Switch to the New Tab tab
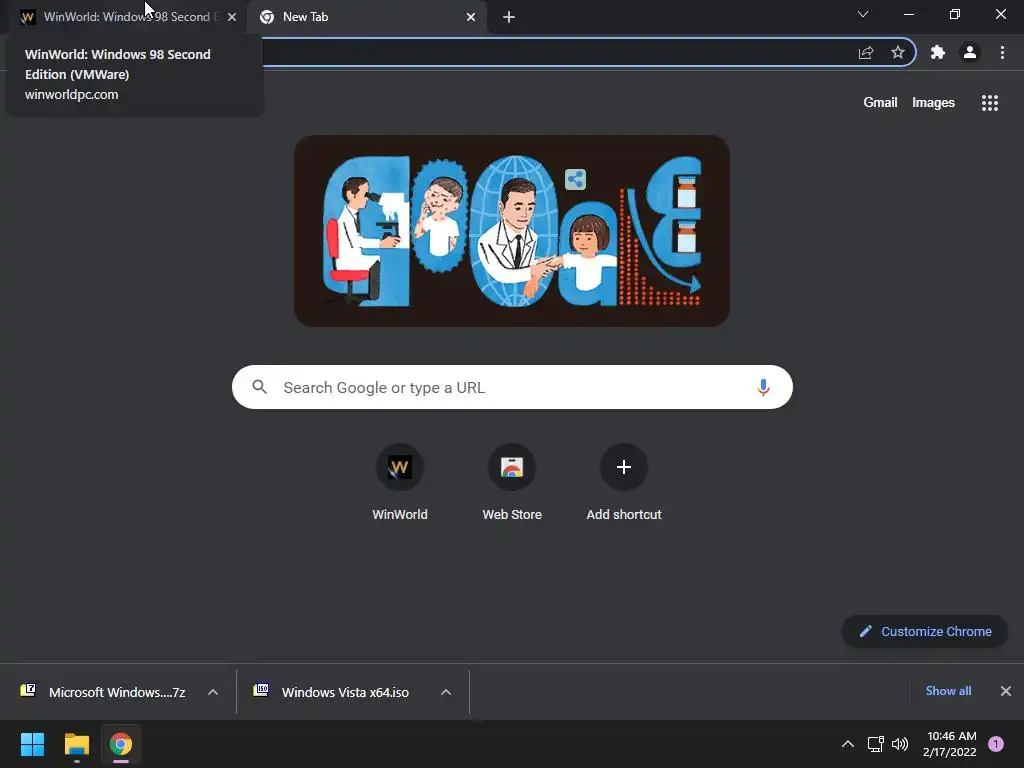 point(366,17)
